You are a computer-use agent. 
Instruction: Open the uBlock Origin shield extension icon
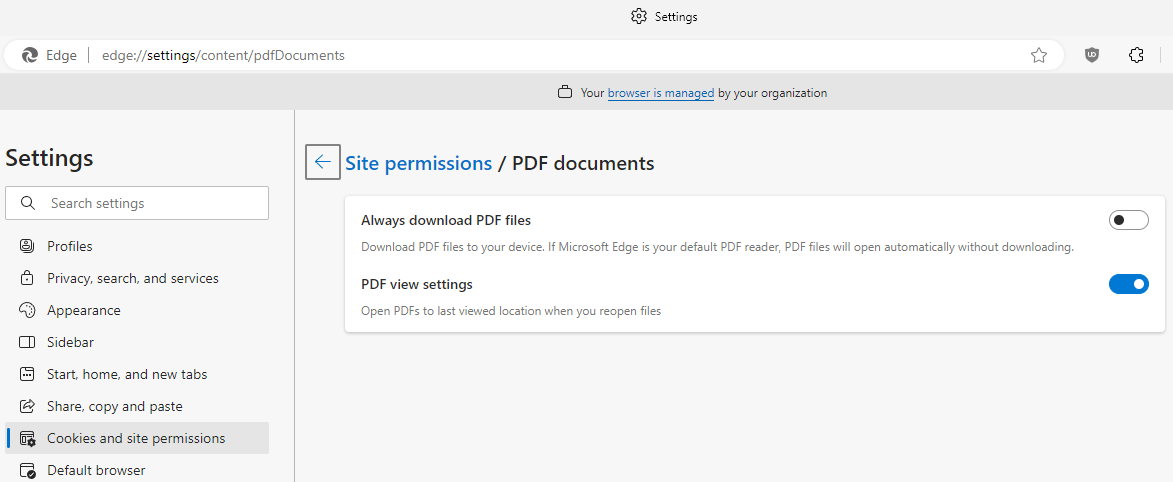(1092, 55)
